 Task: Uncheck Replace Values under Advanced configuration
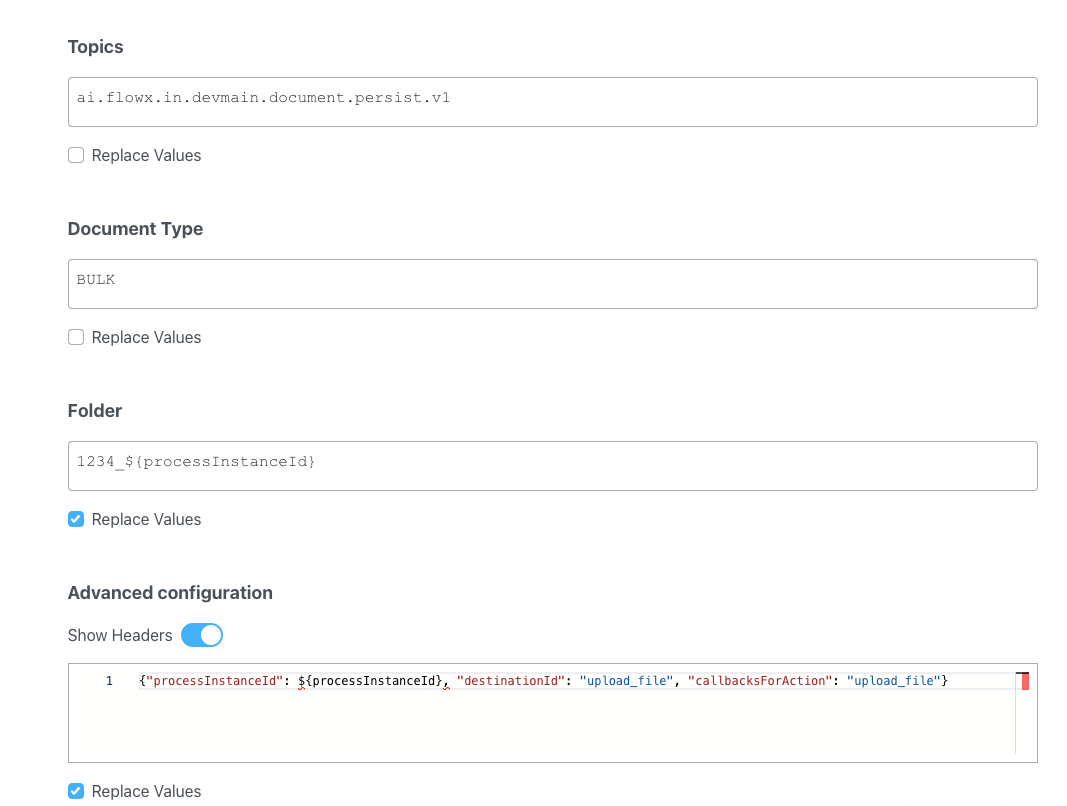click(x=76, y=791)
